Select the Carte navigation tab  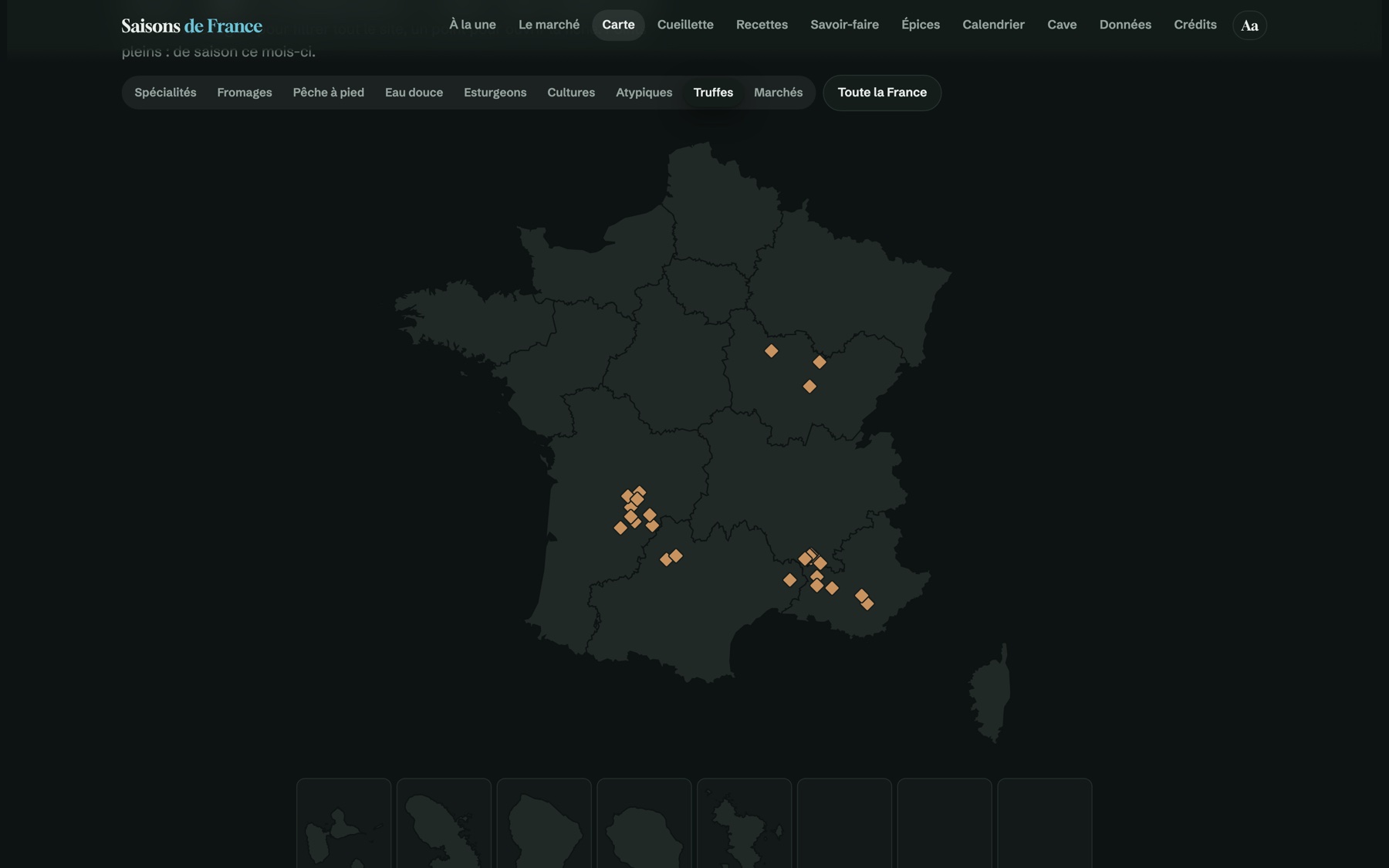(618, 25)
